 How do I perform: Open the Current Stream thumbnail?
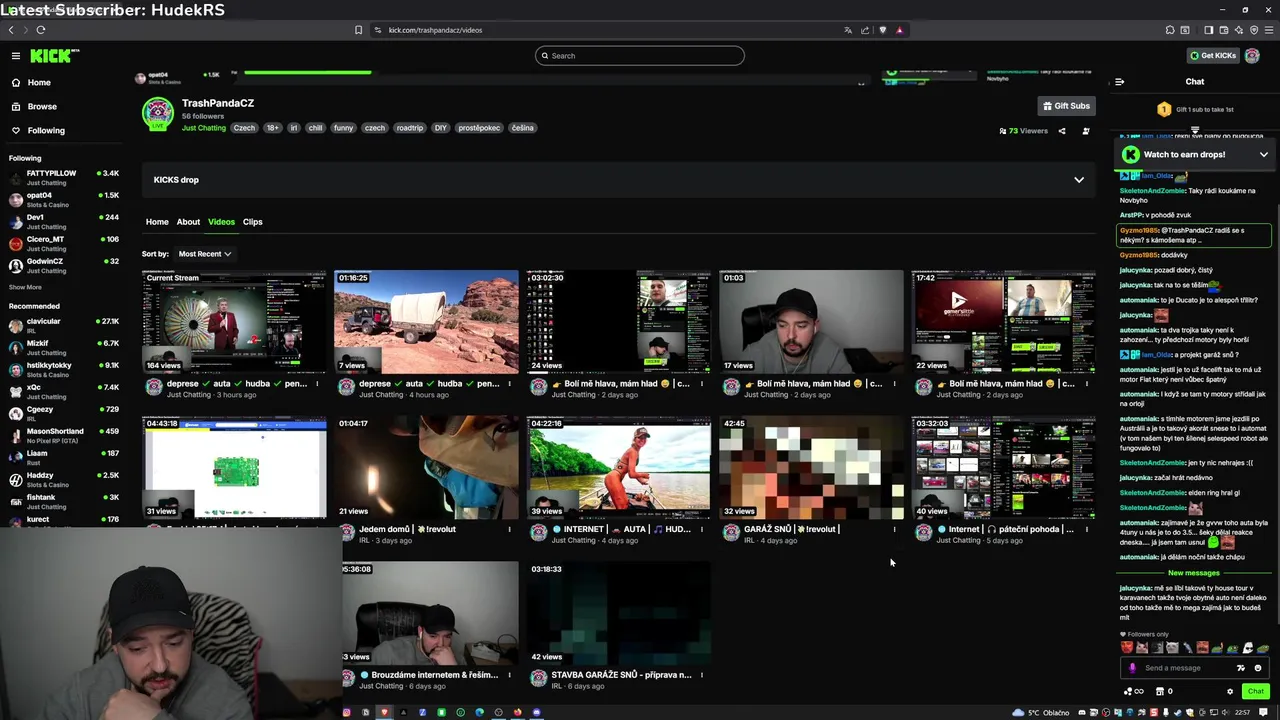click(x=234, y=321)
